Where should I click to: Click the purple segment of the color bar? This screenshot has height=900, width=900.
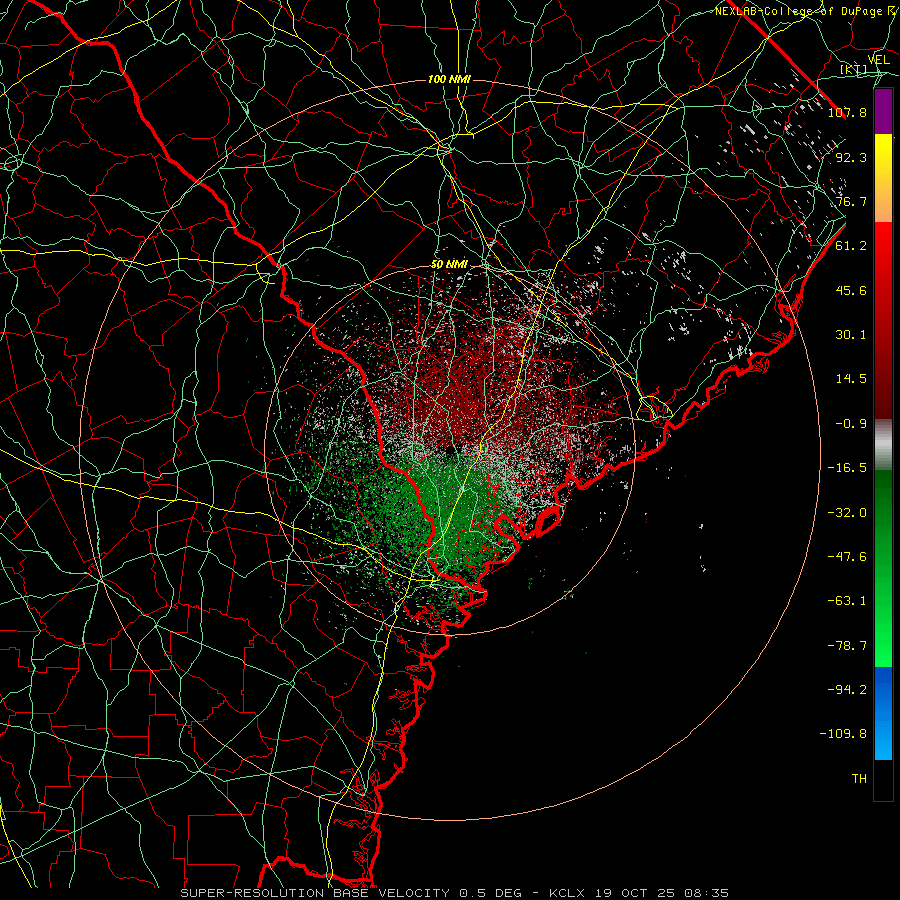click(883, 111)
